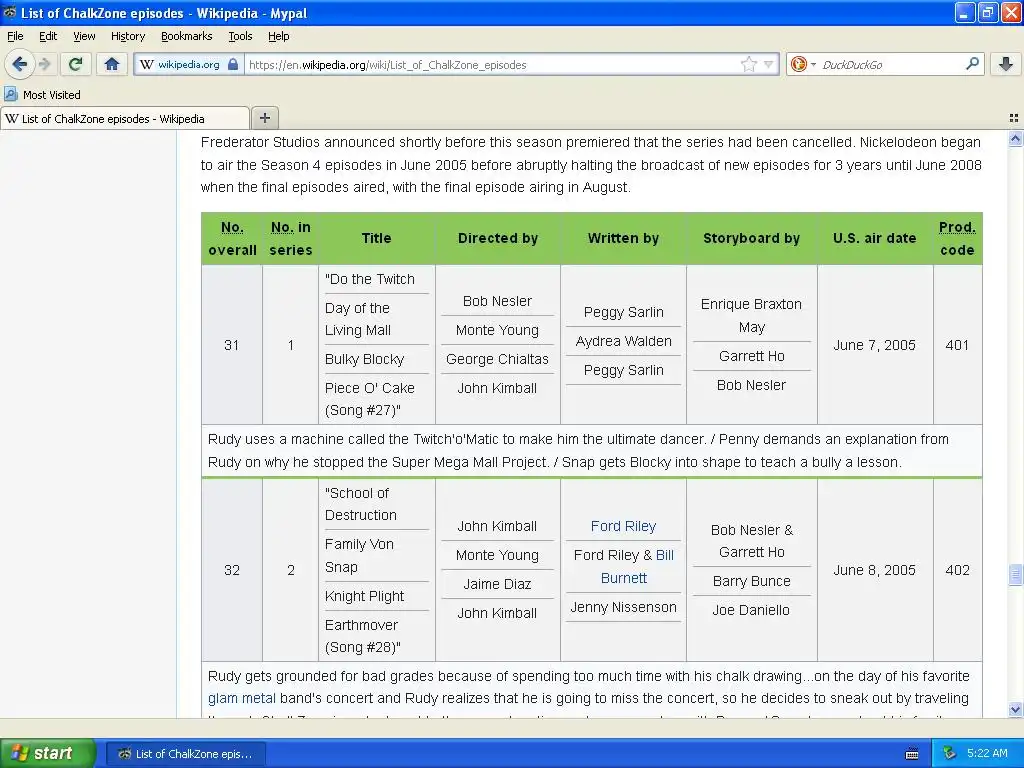This screenshot has width=1024, height=768.
Task: Open the View menu
Action: (x=84, y=36)
